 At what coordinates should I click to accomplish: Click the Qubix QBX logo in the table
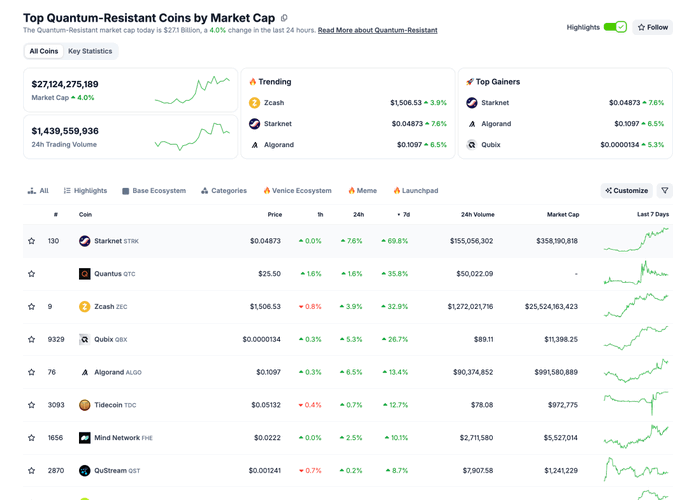(x=85, y=339)
